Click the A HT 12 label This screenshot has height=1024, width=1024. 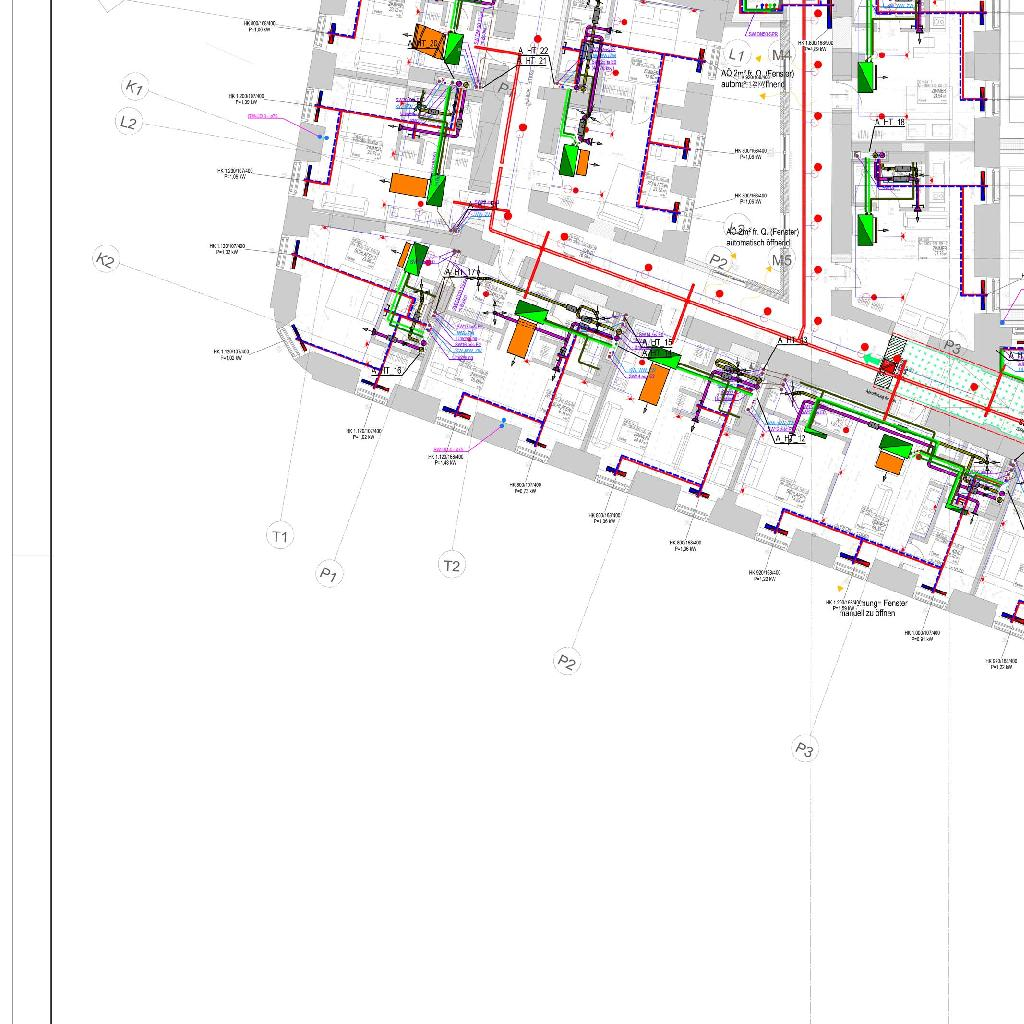tap(788, 438)
